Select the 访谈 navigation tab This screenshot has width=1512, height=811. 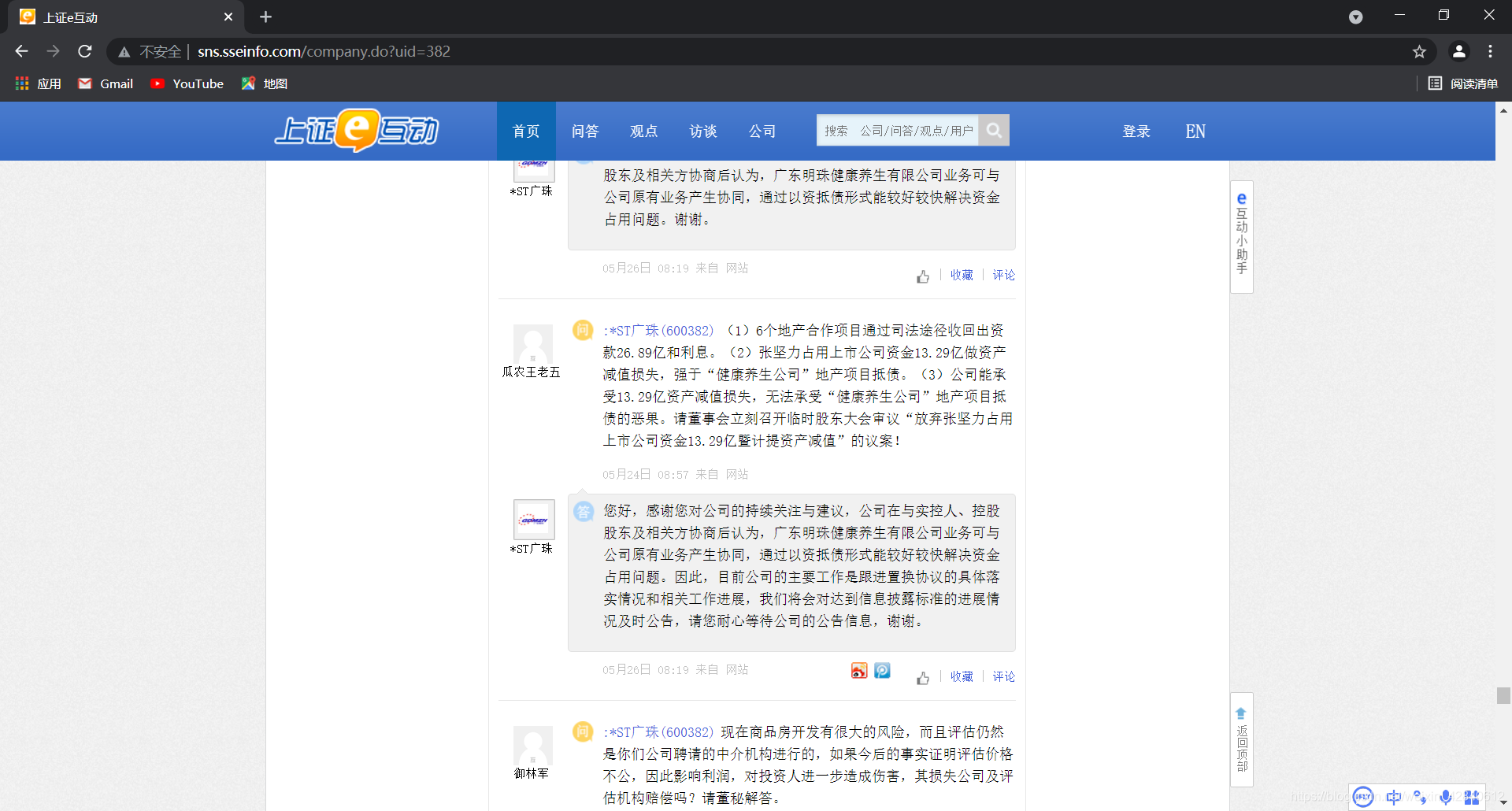703,131
